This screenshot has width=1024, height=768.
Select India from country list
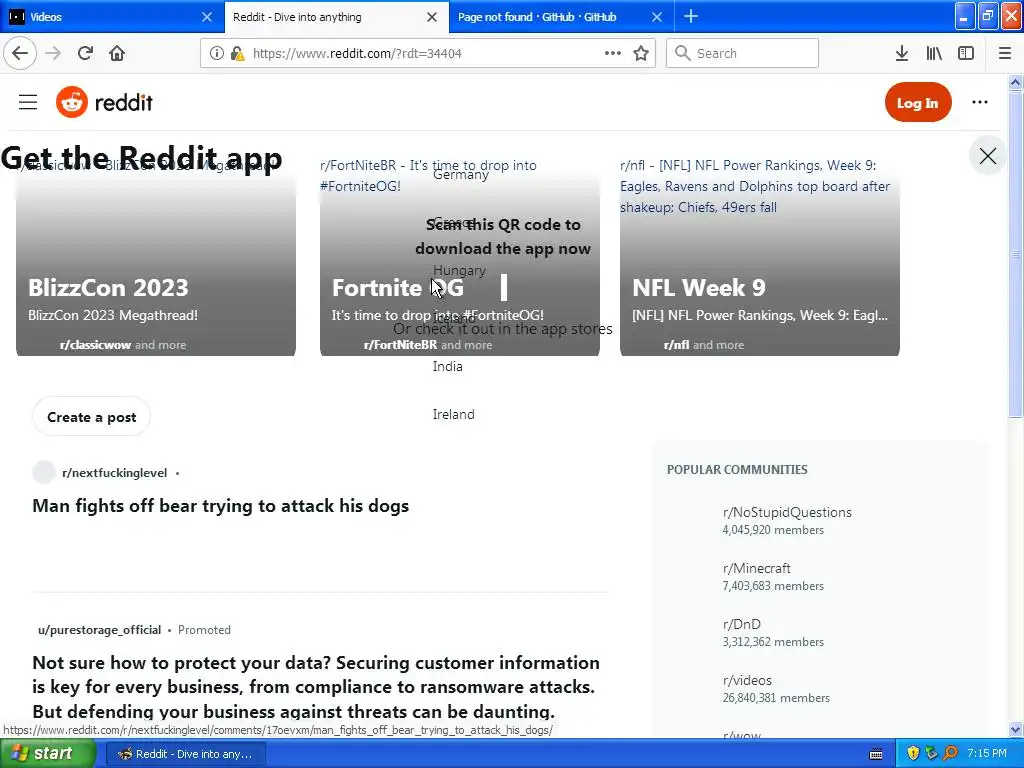(x=447, y=366)
